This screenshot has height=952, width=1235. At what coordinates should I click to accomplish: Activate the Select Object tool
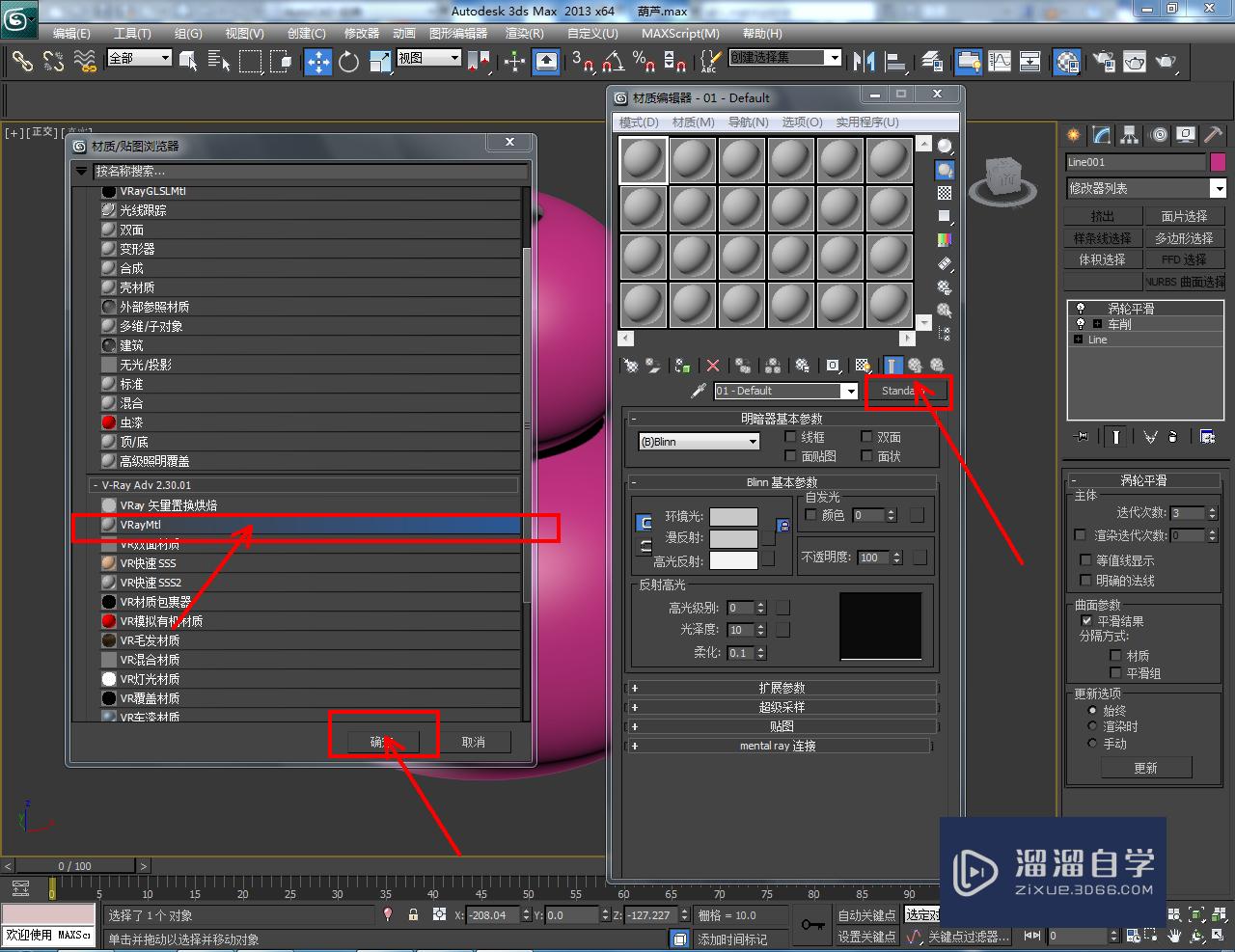(x=189, y=62)
